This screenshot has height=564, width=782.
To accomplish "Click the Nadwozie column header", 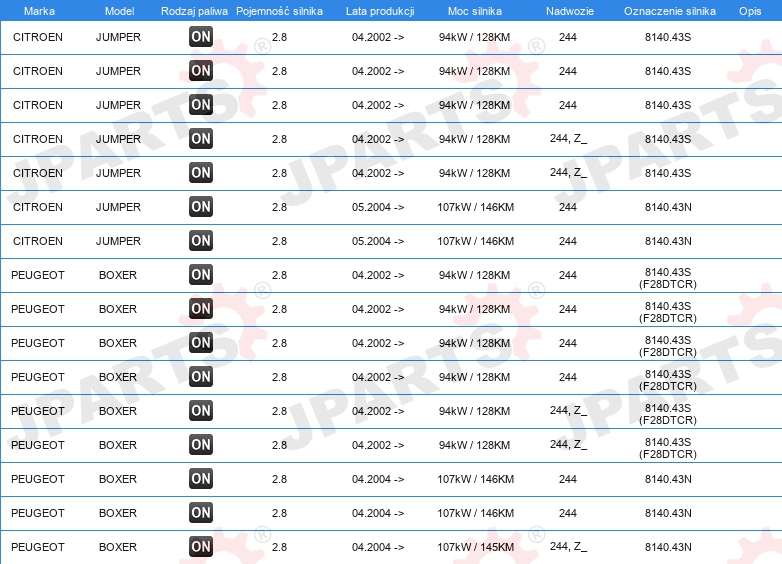I will [570, 11].
